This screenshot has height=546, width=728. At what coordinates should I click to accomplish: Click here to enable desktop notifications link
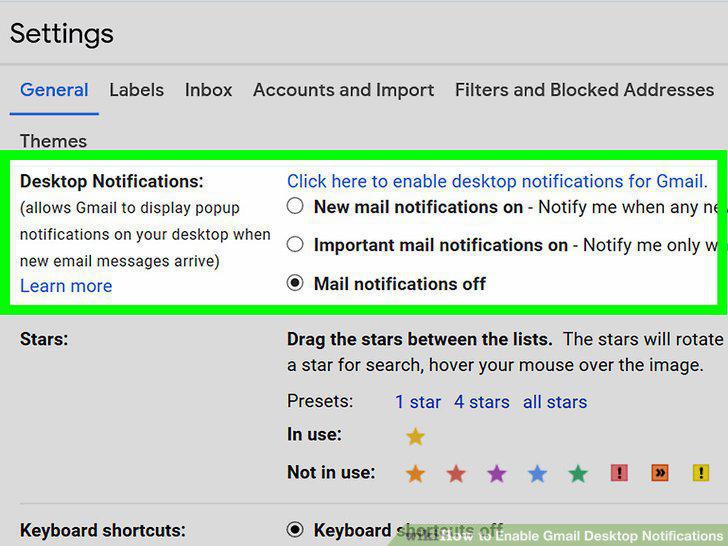pyautogui.click(x=497, y=181)
